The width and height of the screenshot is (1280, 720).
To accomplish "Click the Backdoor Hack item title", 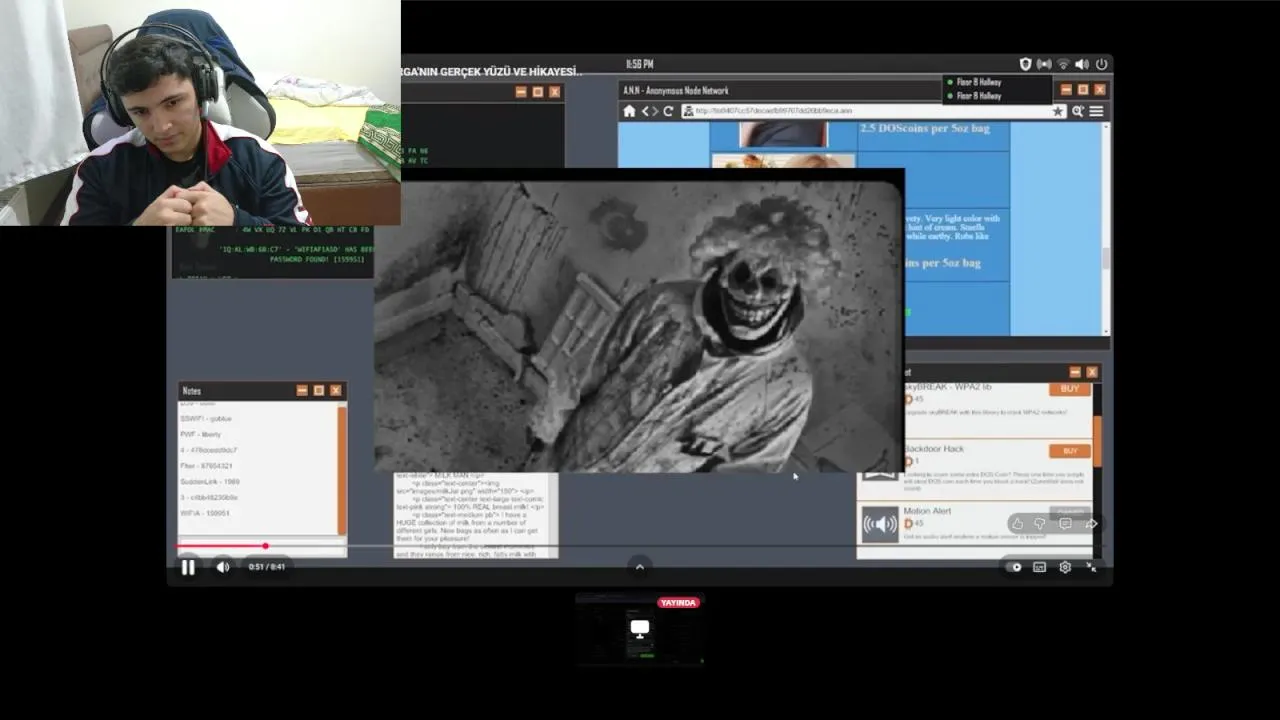I will click(933, 449).
